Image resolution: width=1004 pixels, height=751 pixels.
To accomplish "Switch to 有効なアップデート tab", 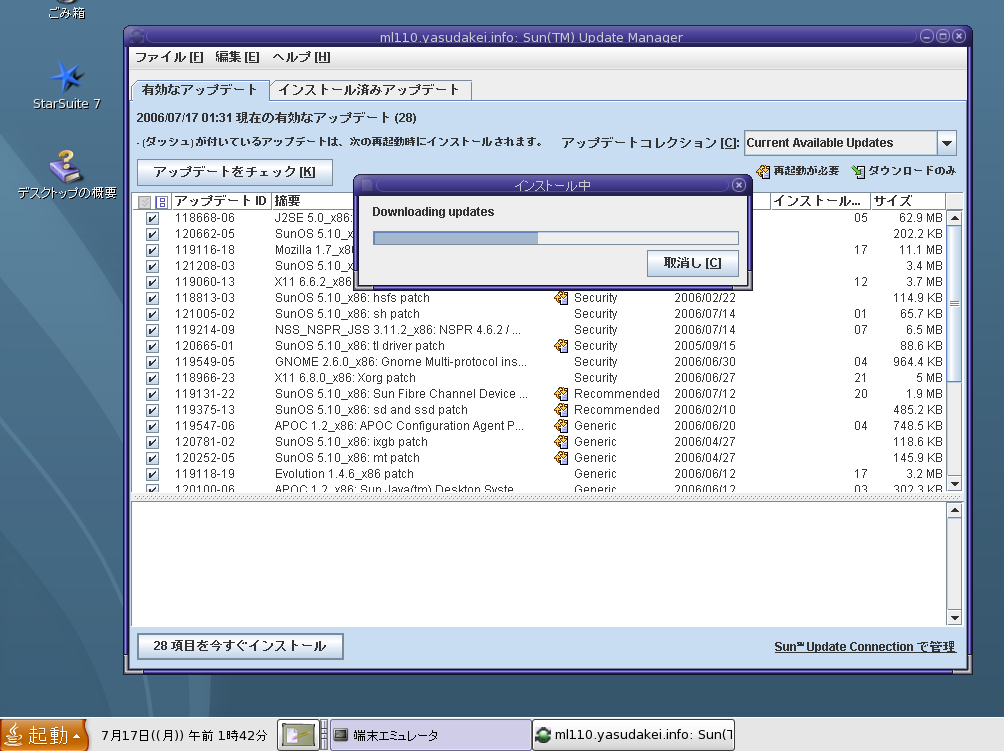I will point(199,90).
